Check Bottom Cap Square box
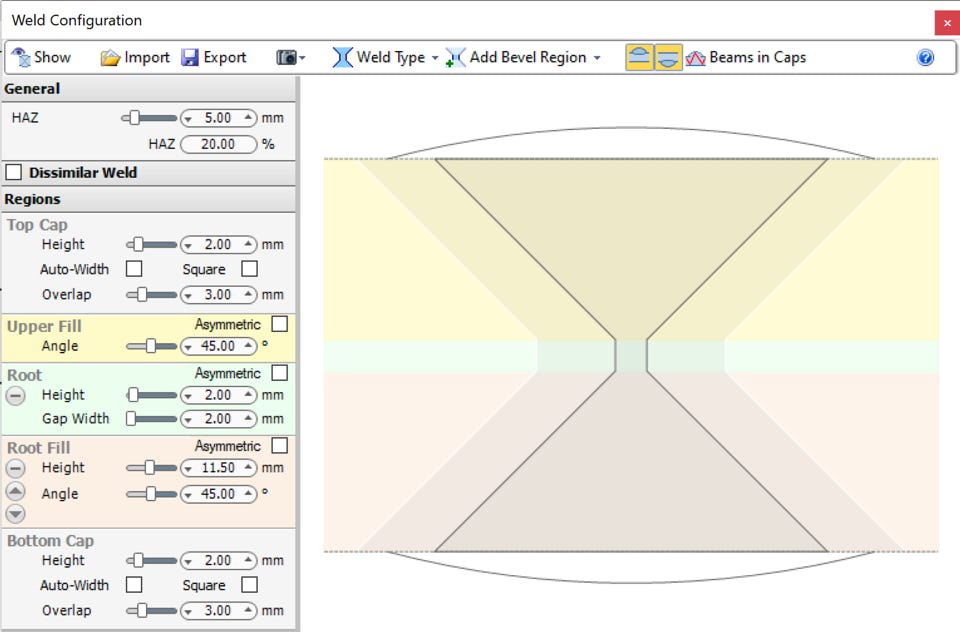Screen dimensions: 960x632 (x=249, y=585)
